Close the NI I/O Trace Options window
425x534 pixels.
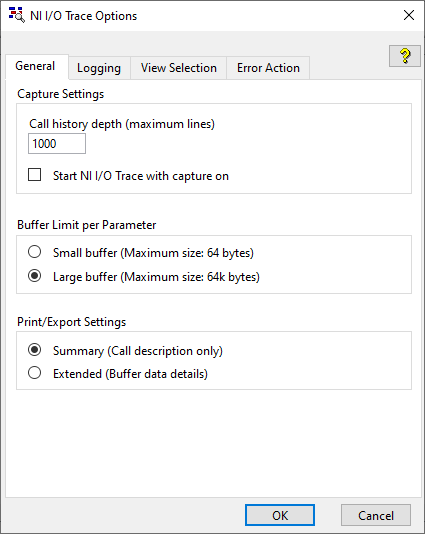pyautogui.click(x=409, y=15)
